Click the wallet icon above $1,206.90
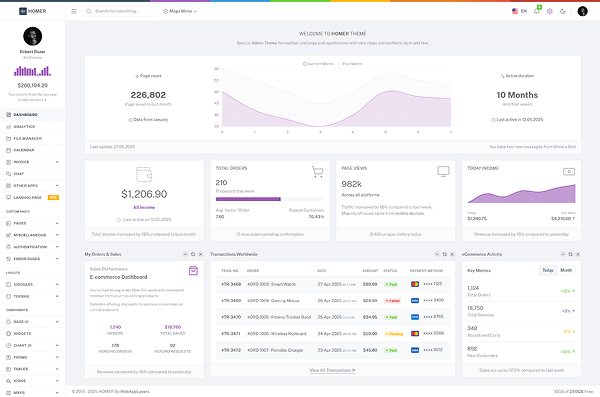The height and width of the screenshot is (397, 600). click(x=144, y=174)
